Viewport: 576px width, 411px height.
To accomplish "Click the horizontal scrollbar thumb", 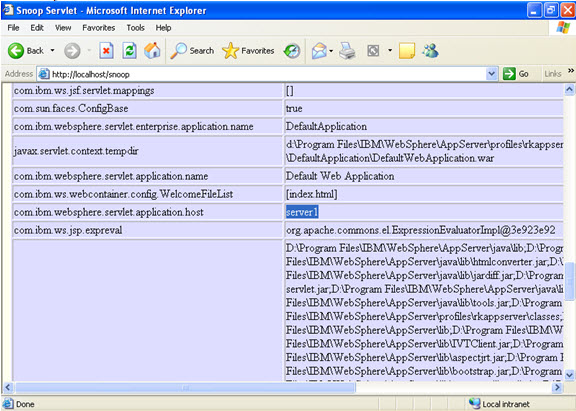I will click(x=186, y=387).
